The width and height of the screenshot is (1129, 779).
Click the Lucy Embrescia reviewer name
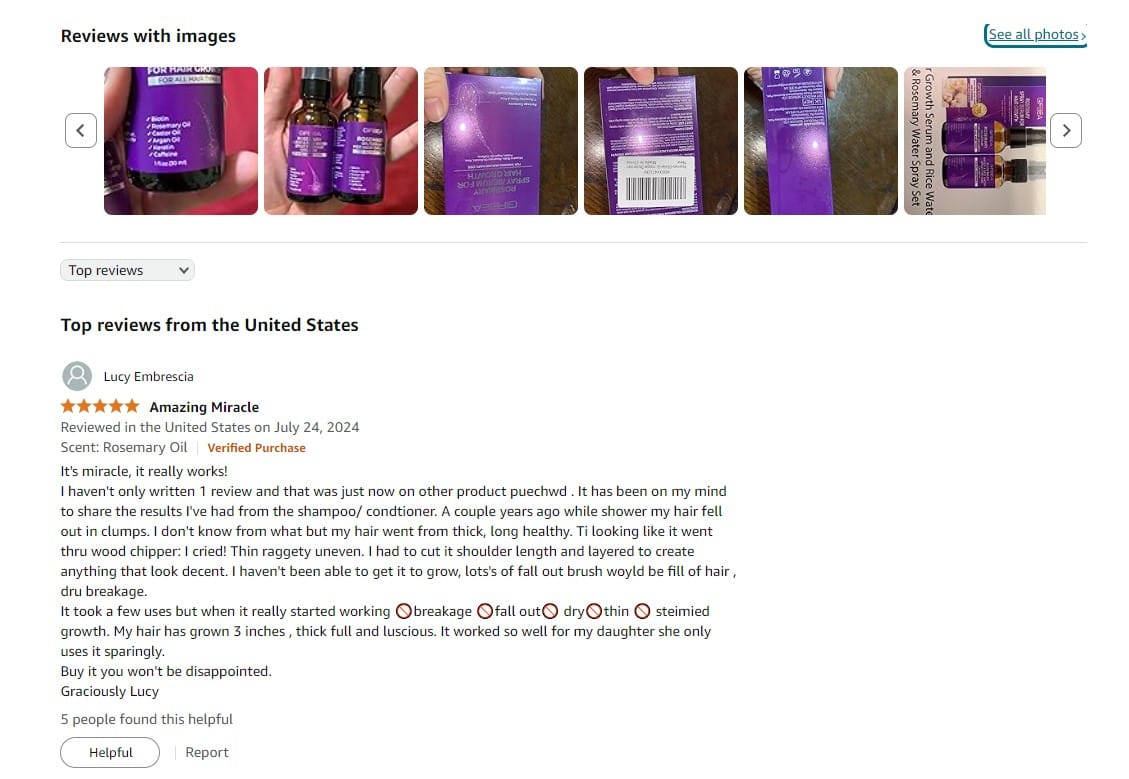tap(148, 377)
